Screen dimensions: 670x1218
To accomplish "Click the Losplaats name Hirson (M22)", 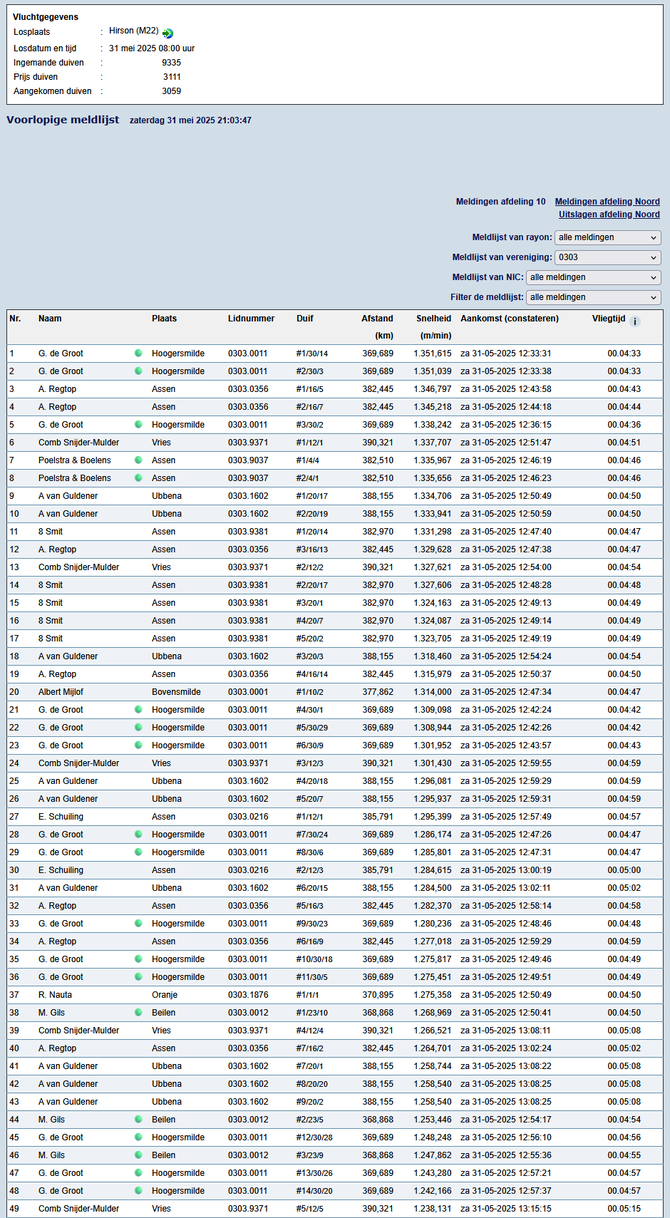I will click(x=134, y=32).
